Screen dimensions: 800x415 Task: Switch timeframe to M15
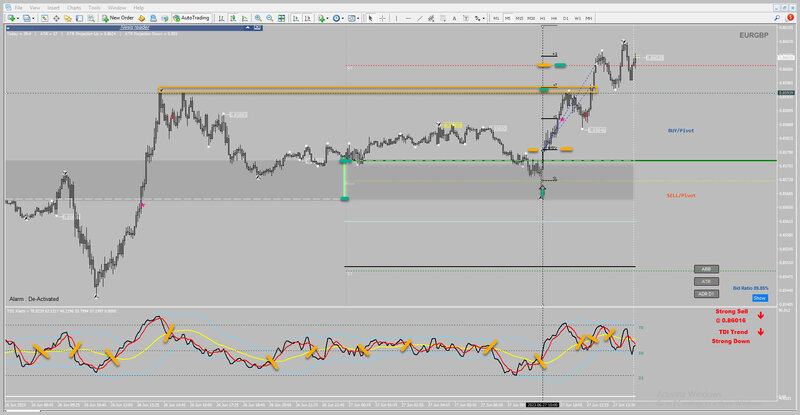coord(519,18)
